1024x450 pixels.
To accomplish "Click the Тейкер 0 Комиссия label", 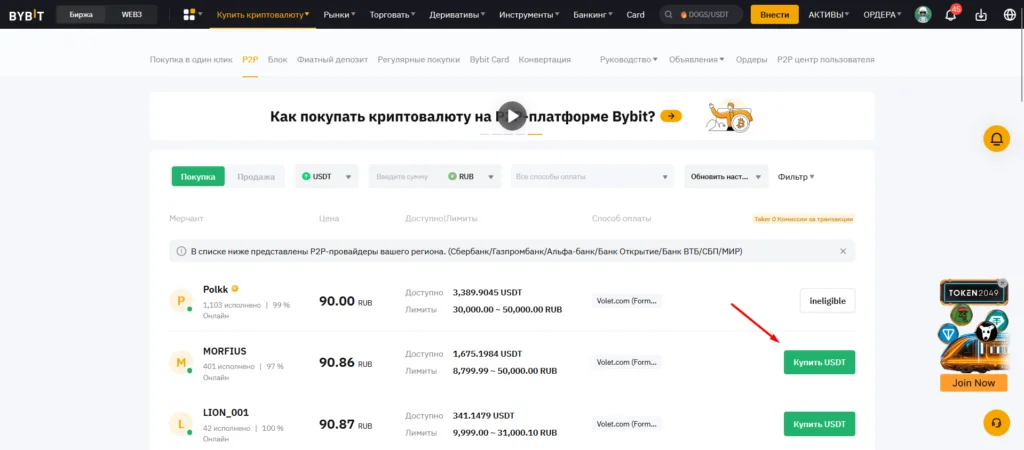I will [803, 219].
